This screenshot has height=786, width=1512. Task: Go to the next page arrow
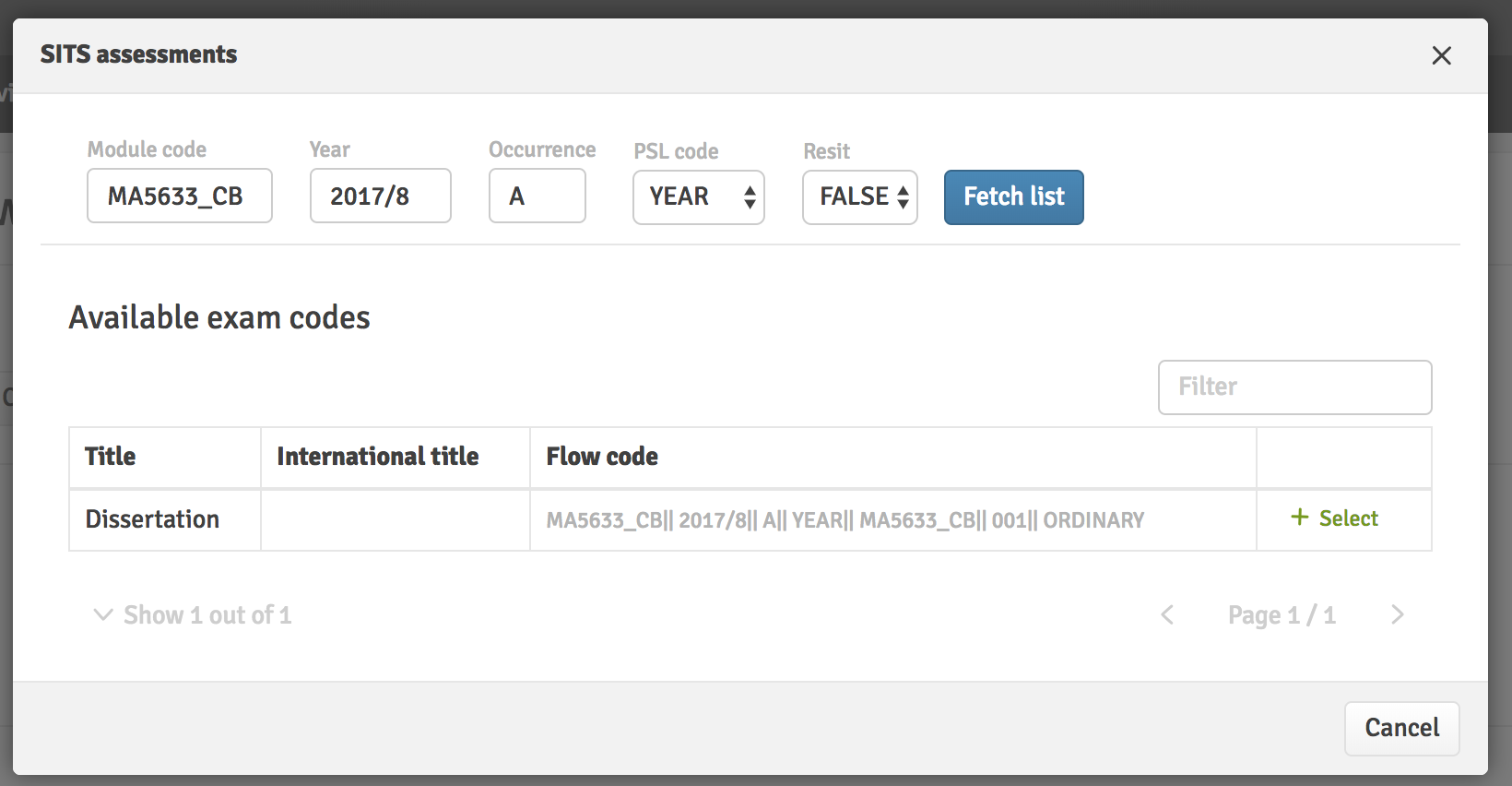pyautogui.click(x=1397, y=614)
